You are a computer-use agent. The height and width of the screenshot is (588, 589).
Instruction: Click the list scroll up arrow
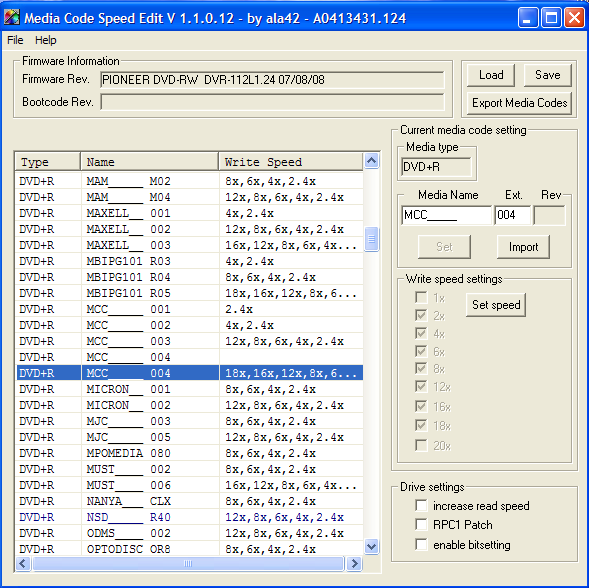[372, 161]
